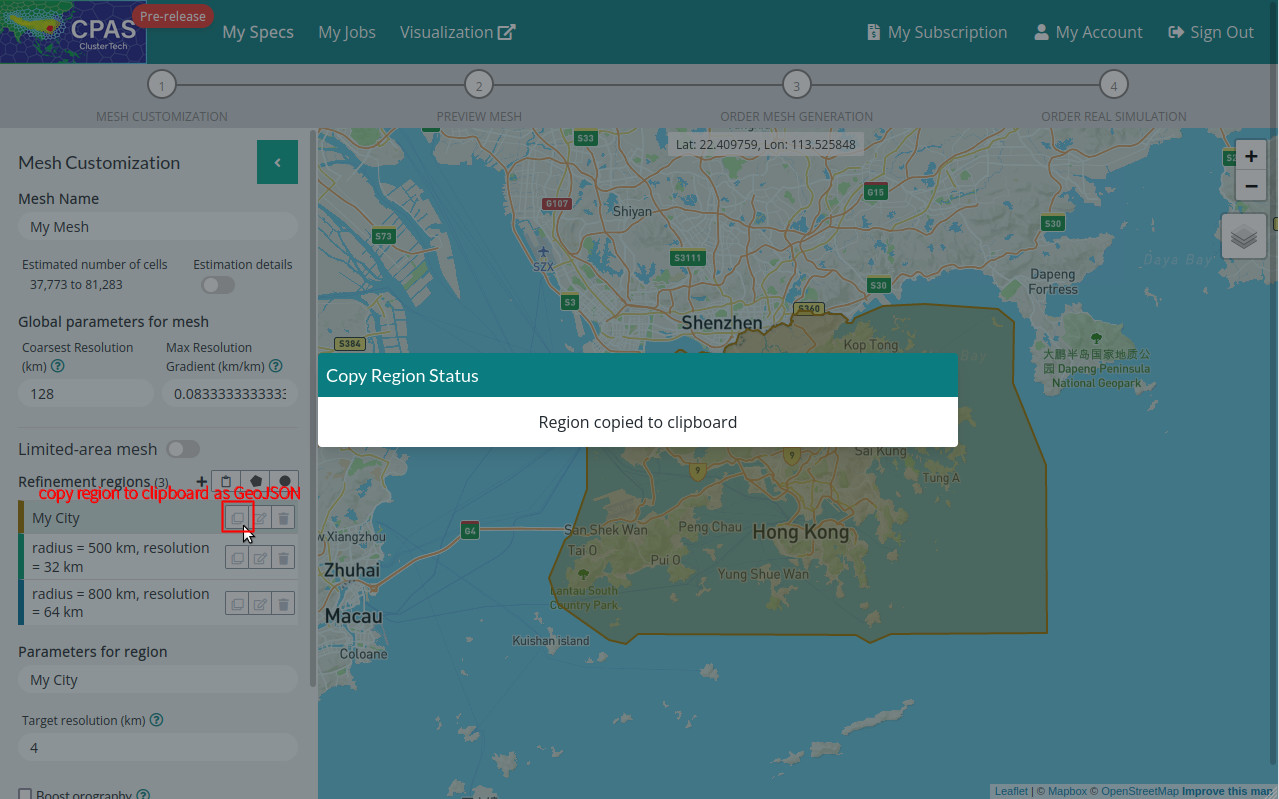This screenshot has width=1279, height=799.
Task: Click the Region copied to clipboard message
Action: point(638,422)
